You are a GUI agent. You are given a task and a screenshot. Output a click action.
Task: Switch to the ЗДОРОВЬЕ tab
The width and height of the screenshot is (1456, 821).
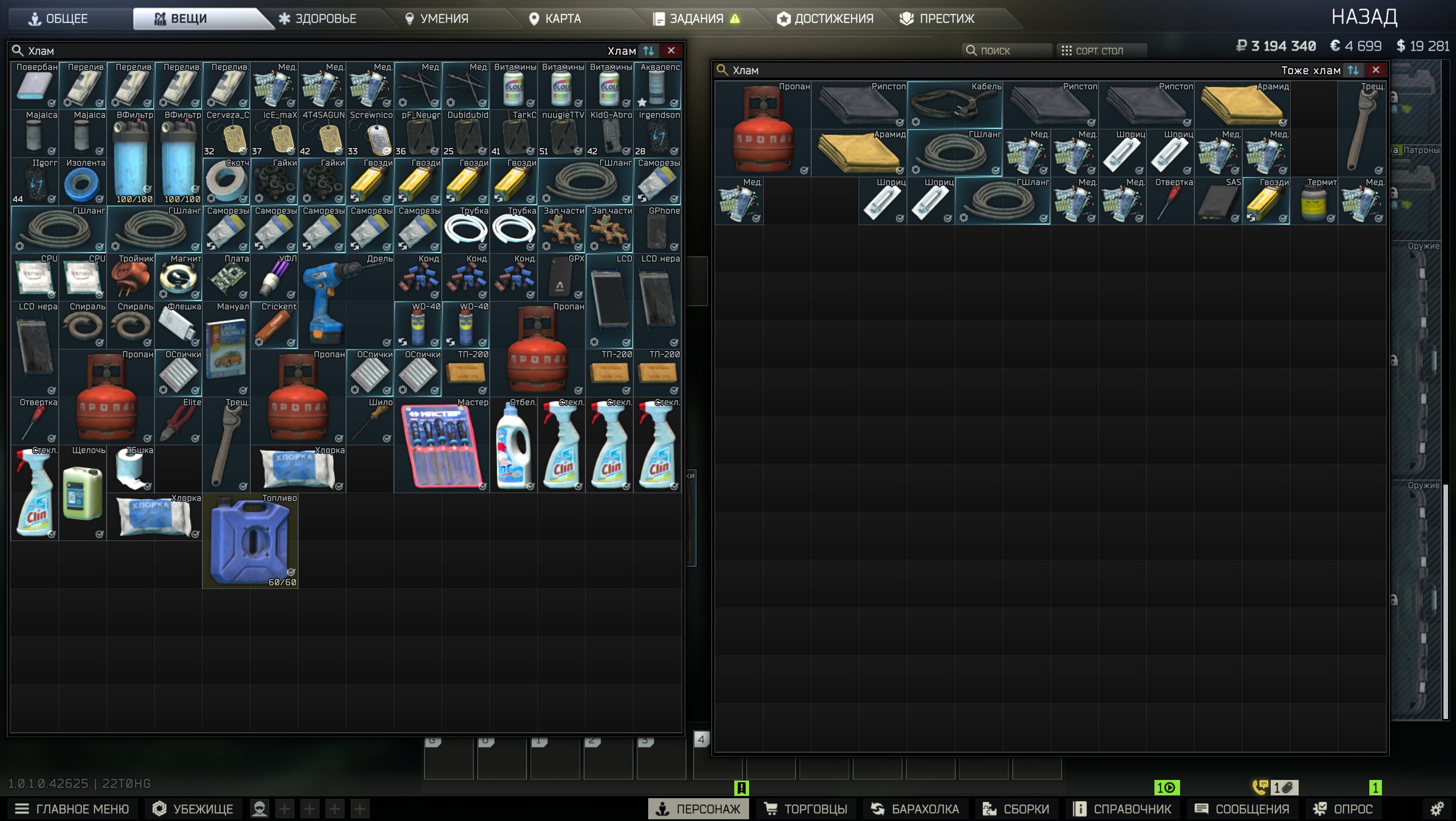tap(318, 19)
